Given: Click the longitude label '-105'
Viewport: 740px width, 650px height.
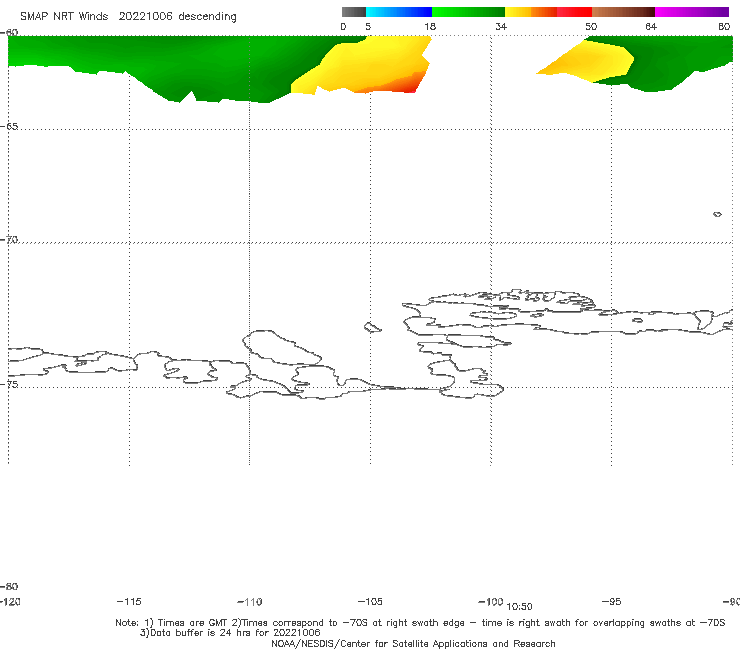Looking at the screenshot, I should (370, 601).
